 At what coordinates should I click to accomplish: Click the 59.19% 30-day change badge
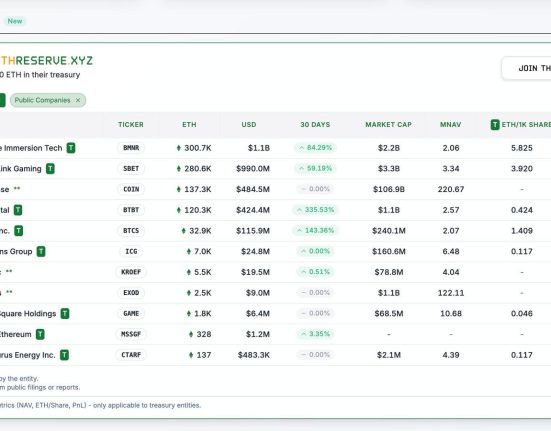click(315, 168)
